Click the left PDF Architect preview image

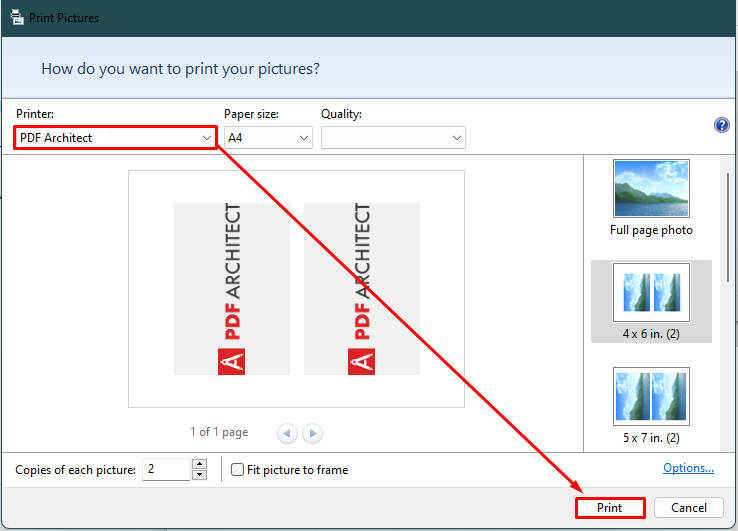(232, 289)
